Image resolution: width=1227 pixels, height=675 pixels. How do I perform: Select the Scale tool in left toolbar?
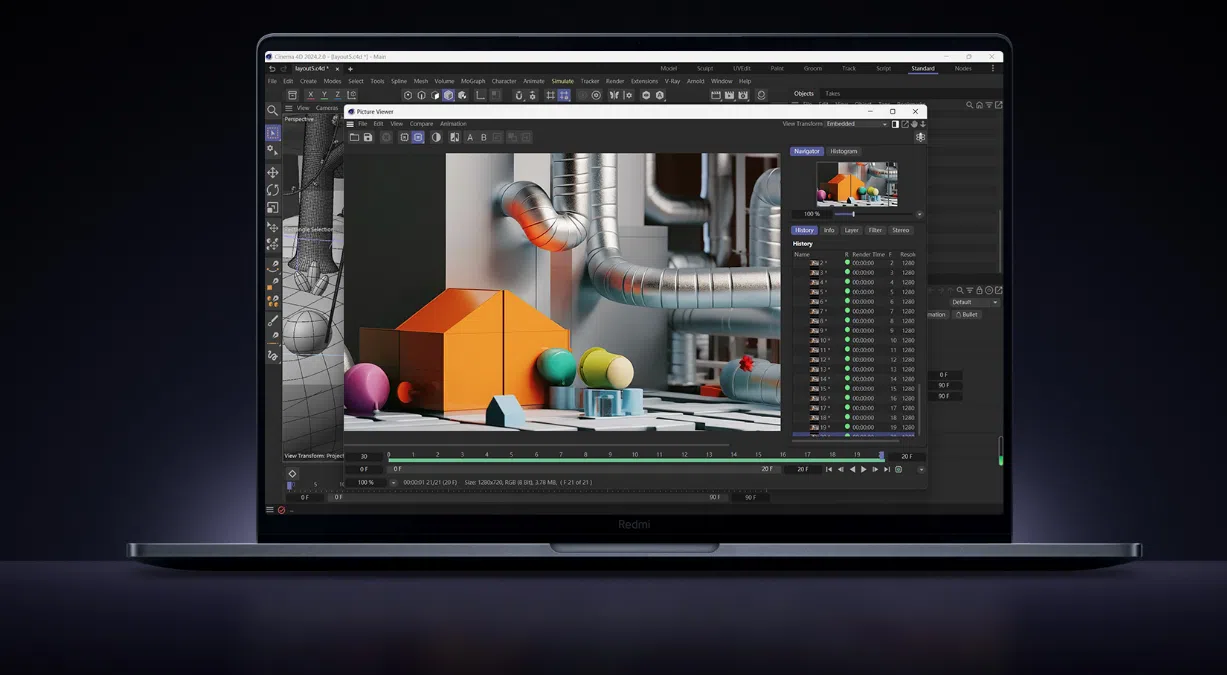pyautogui.click(x=273, y=208)
